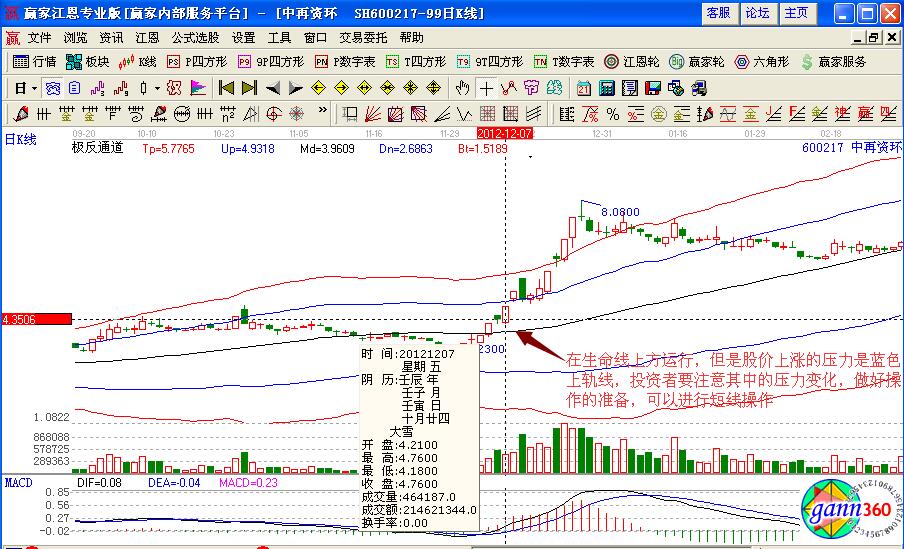The height and width of the screenshot is (549, 904).
Task: Jump to first bar with skip-back arrow
Action: point(227,88)
